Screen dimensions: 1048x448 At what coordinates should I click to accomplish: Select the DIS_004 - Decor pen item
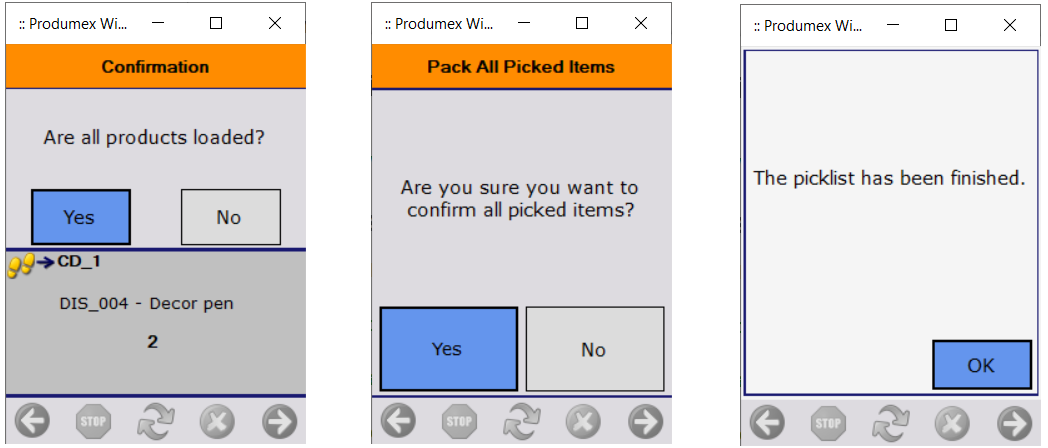pyautogui.click(x=146, y=303)
